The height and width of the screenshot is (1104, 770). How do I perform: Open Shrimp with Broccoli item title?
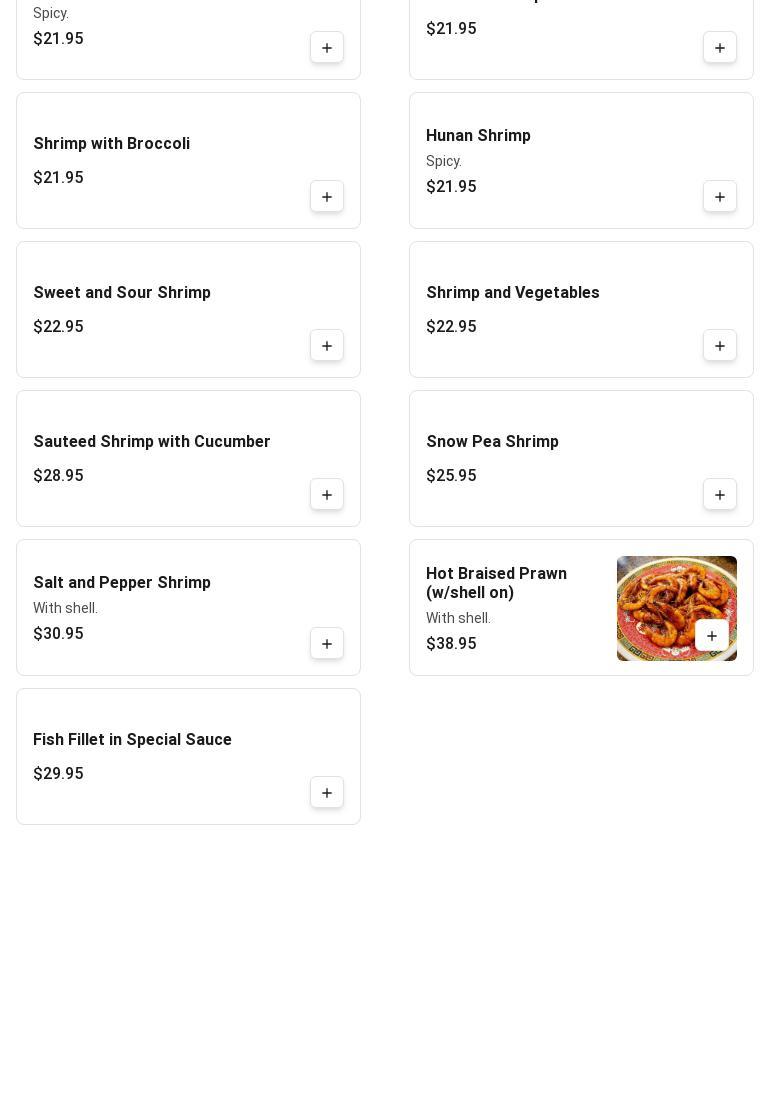click(x=111, y=144)
